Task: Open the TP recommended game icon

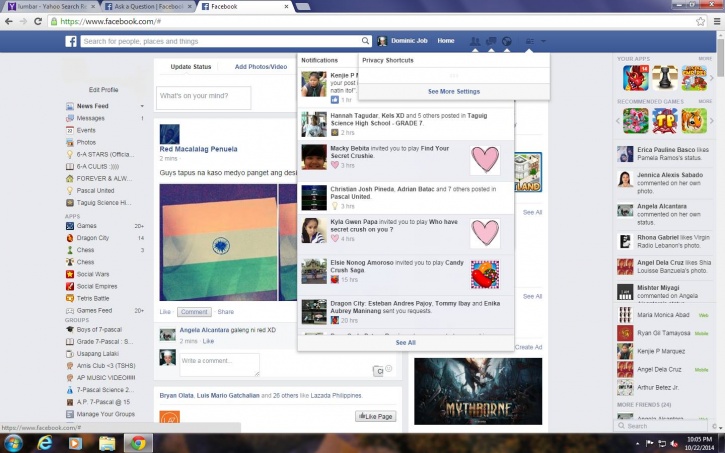Action: [x=665, y=121]
